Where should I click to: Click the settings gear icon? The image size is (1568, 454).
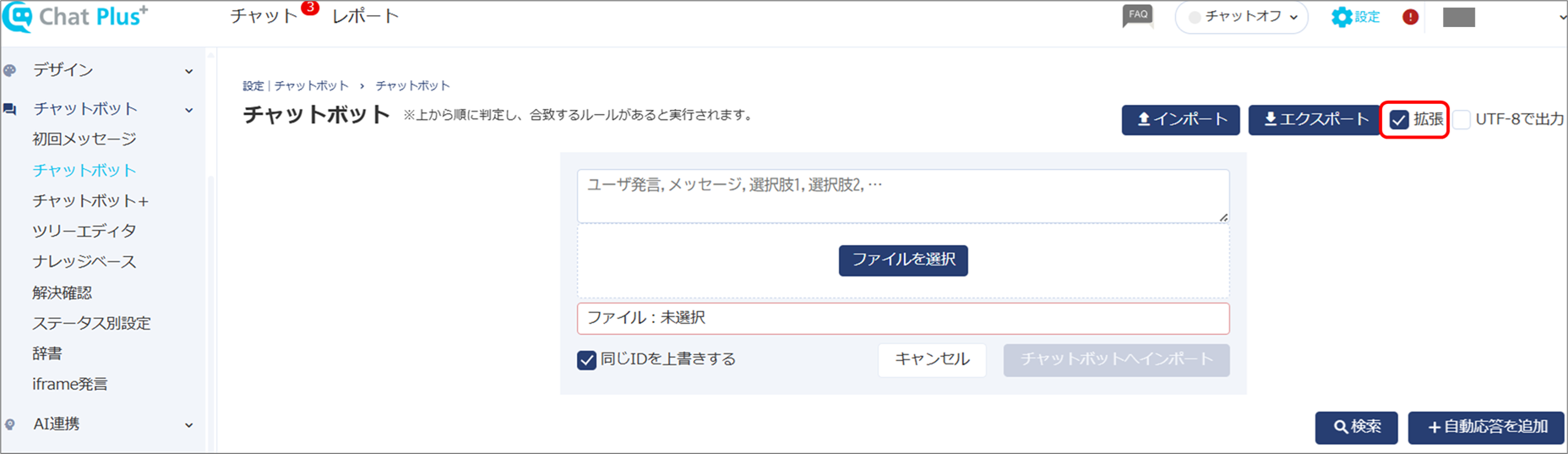pyautogui.click(x=1342, y=17)
